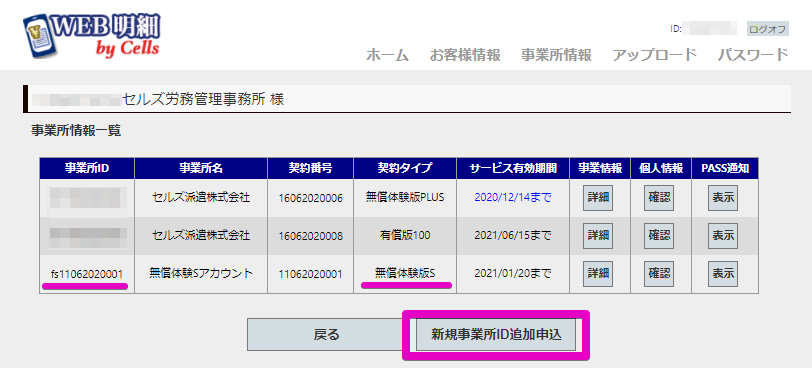The image size is (812, 368).
Task: Click the 事業所情報一覧 heading
Action: [x=76, y=131]
